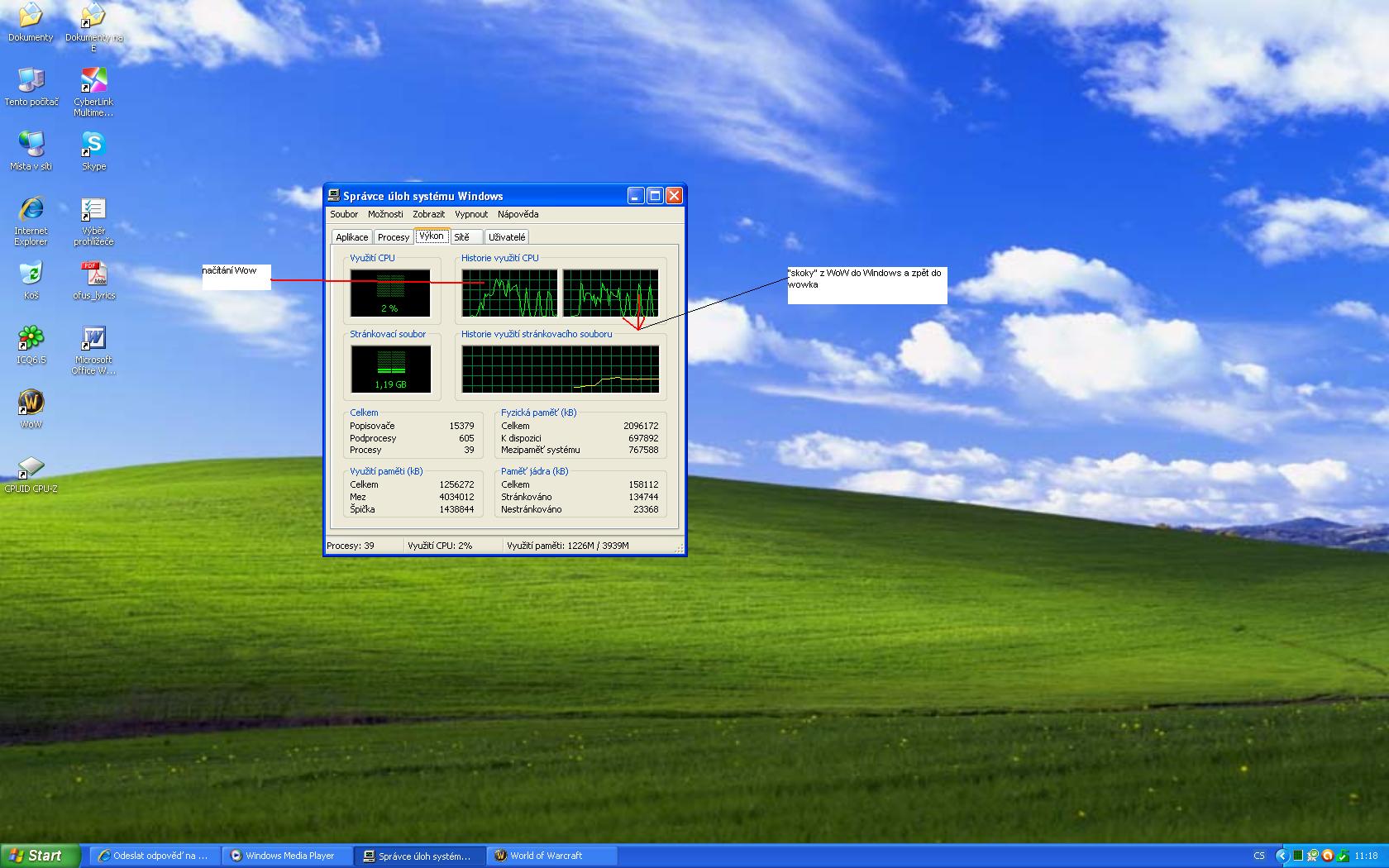
Task: Click the CyberLink Multimedia desktop icon
Action: tap(93, 81)
